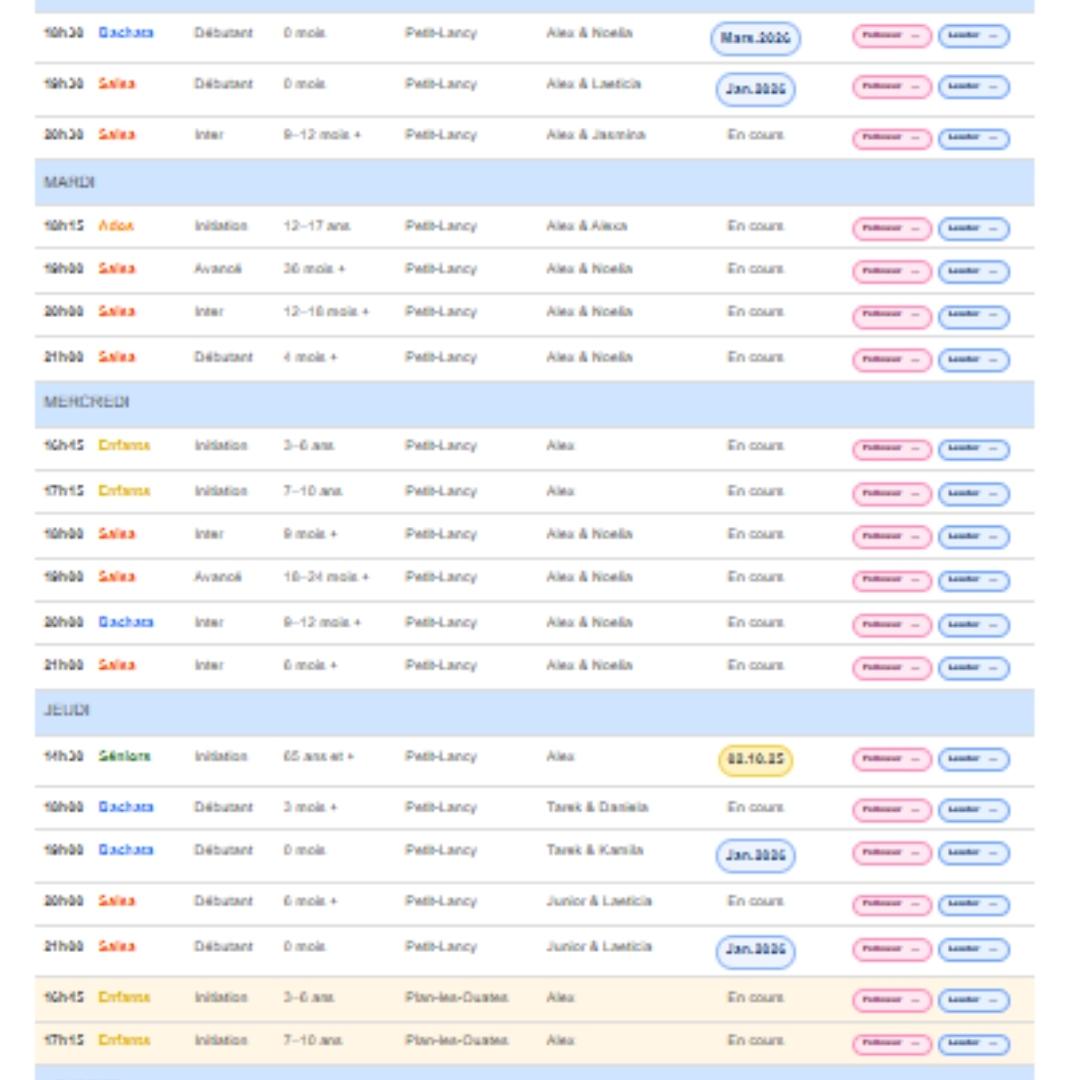
Task: Choose Follower for the Séniors Initiation row
Action: pos(892,759)
